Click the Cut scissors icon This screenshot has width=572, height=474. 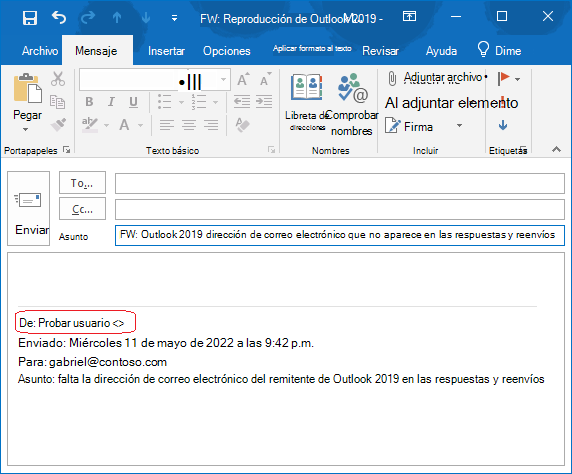click(x=58, y=79)
